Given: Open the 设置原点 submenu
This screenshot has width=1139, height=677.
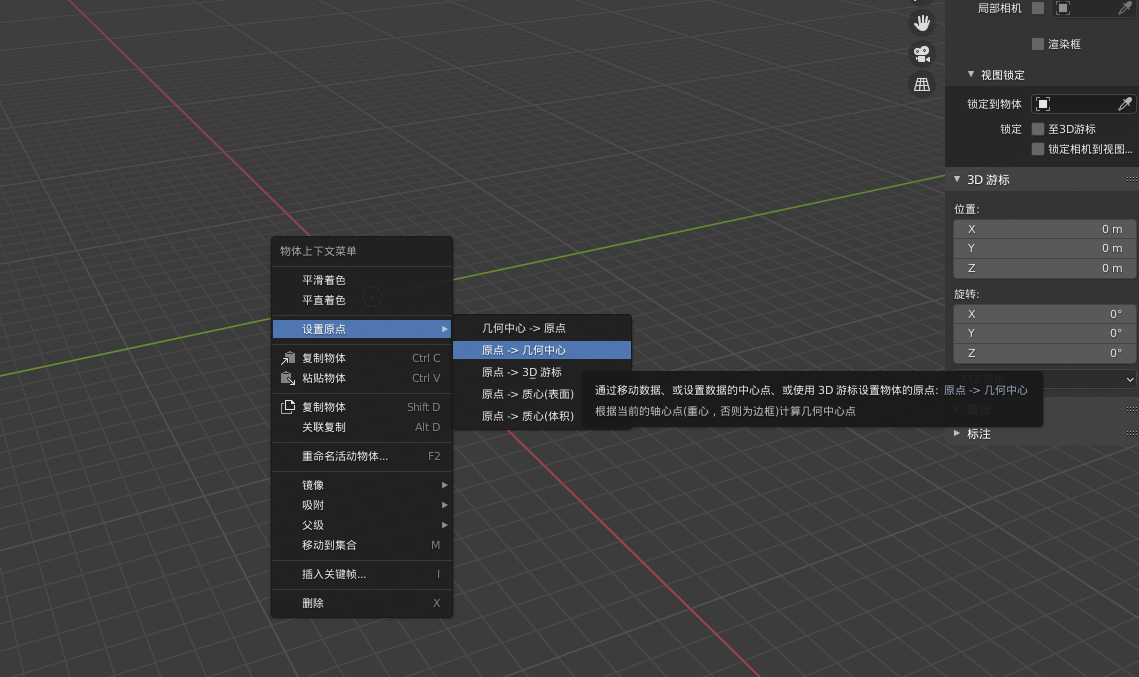Looking at the screenshot, I should click(362, 329).
